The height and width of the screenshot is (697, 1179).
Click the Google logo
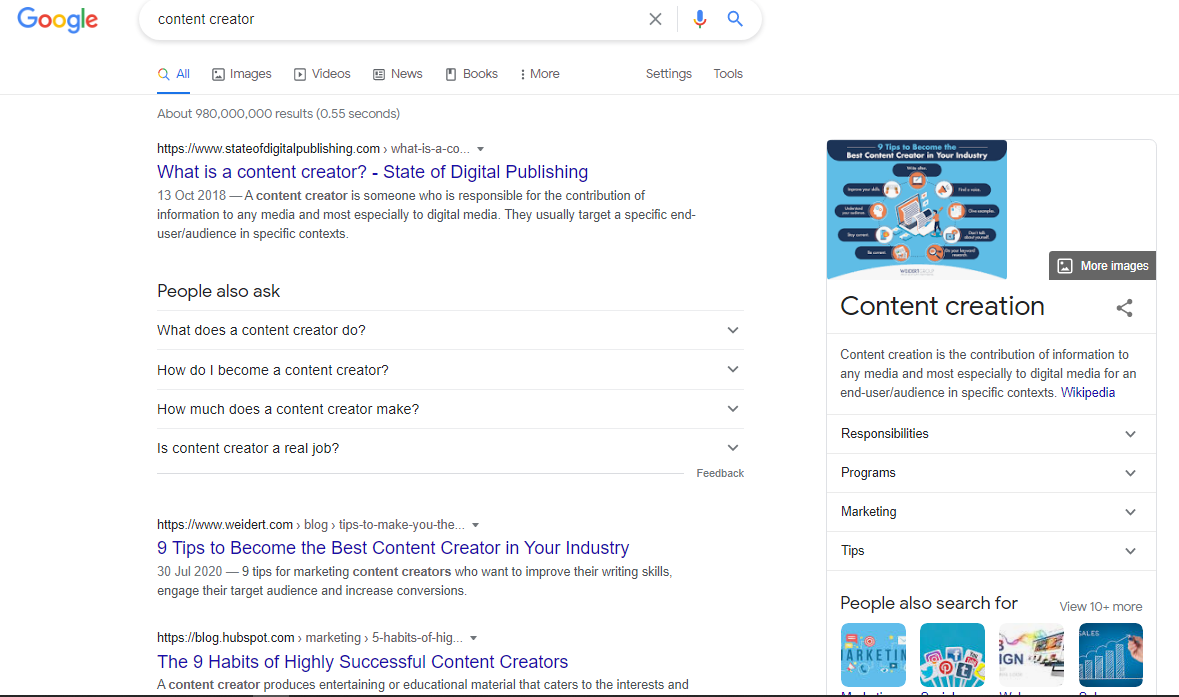coord(58,20)
